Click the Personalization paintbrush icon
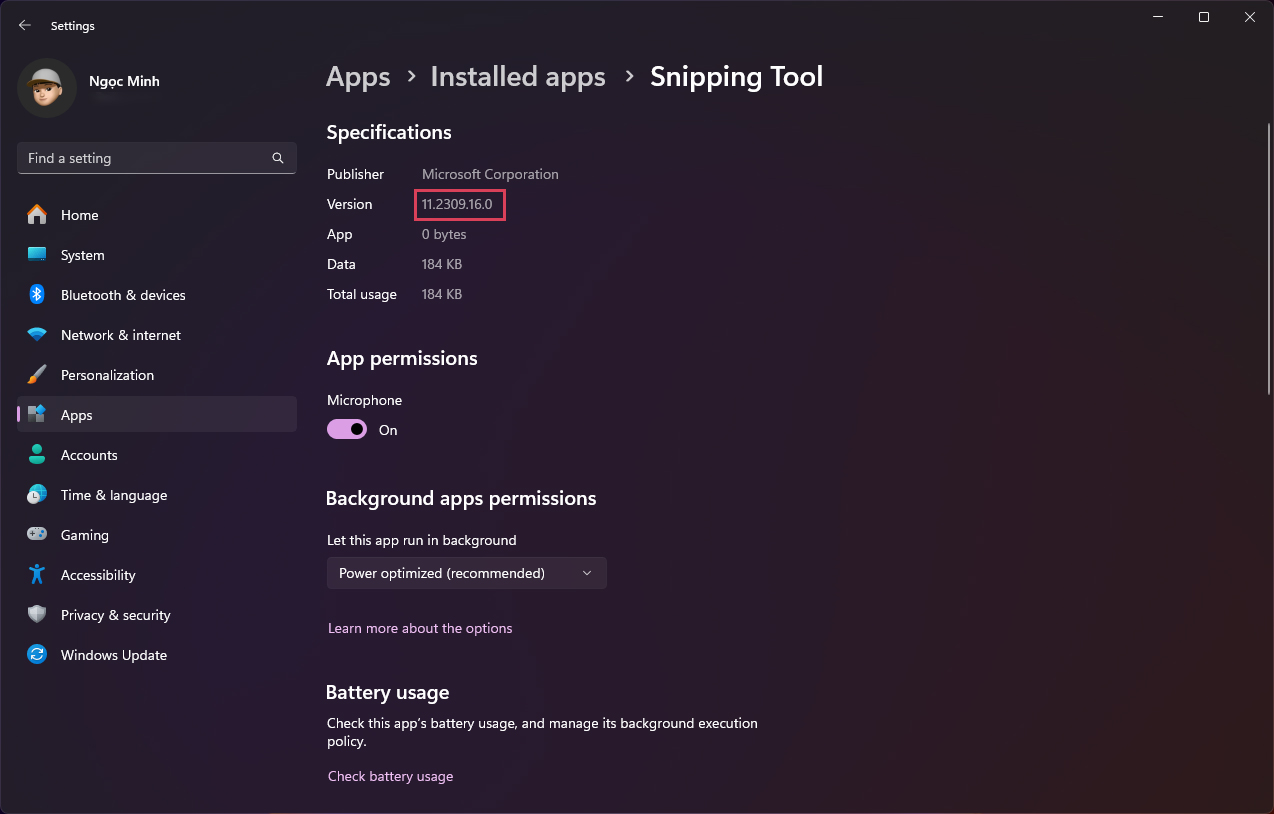The height and width of the screenshot is (814, 1274). point(37,375)
